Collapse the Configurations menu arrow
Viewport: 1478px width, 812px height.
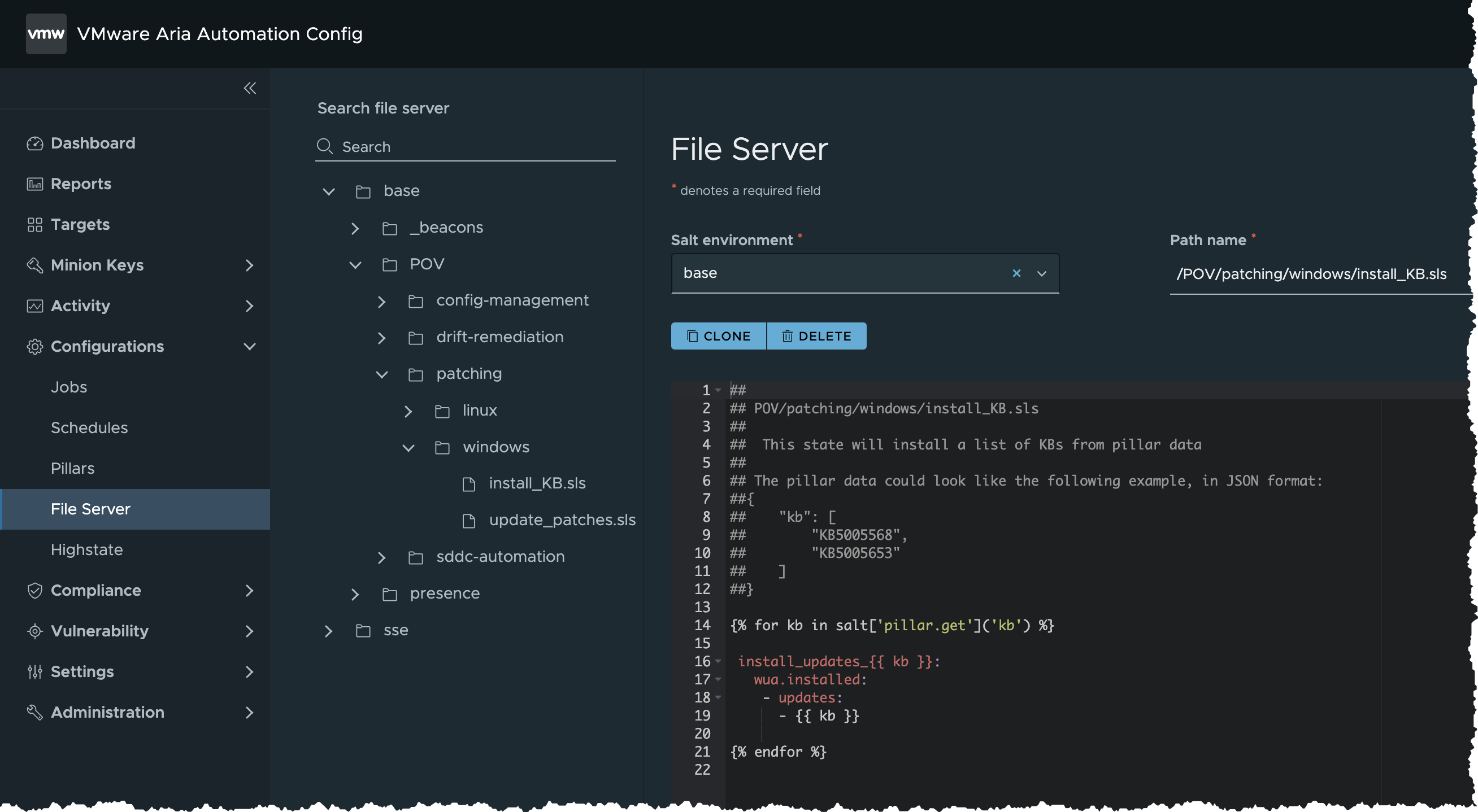[250, 347]
